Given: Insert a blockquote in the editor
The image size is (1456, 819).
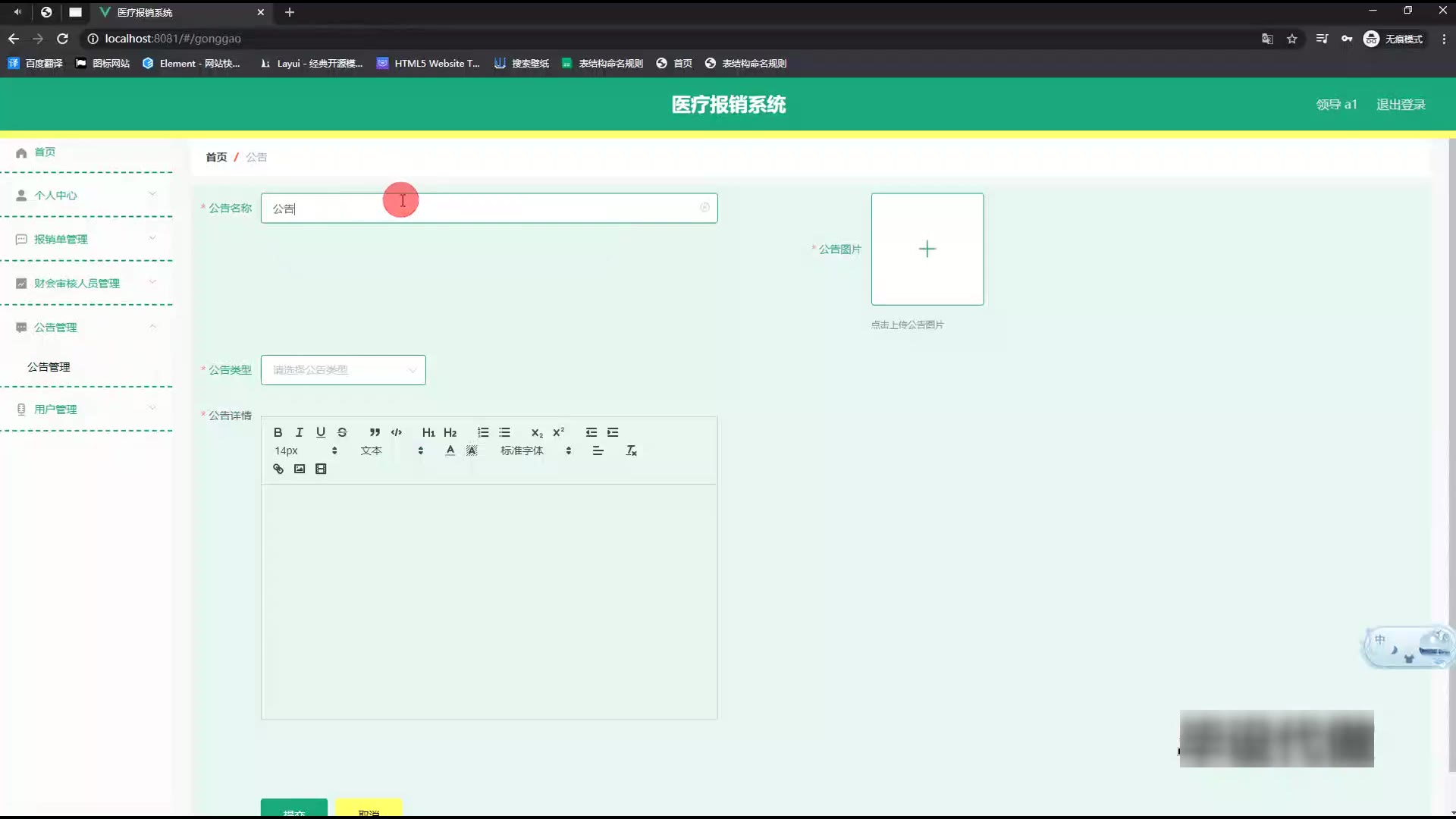Looking at the screenshot, I should 375,432.
